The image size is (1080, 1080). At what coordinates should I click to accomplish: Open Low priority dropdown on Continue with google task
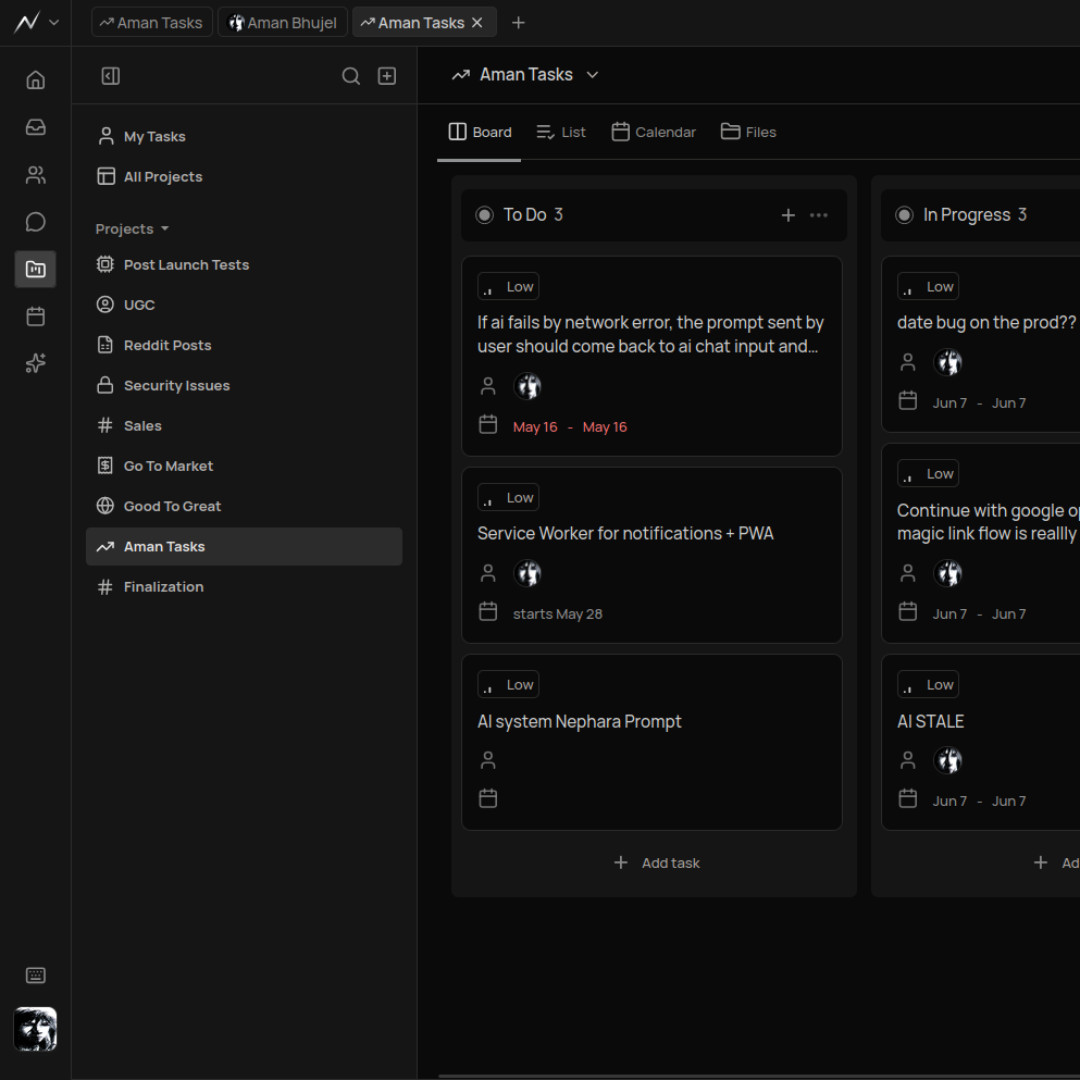tap(928, 474)
